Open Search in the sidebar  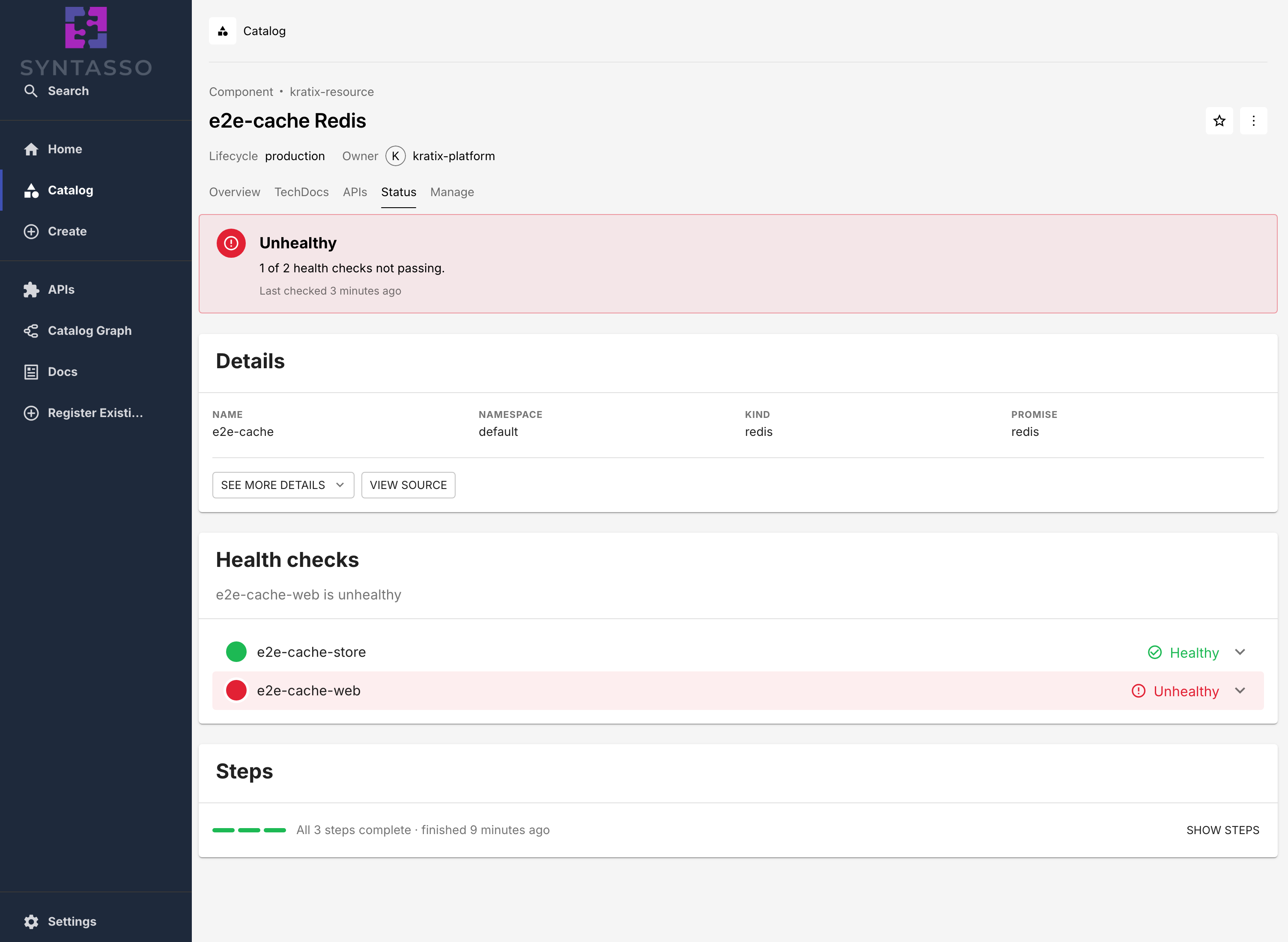(x=68, y=91)
